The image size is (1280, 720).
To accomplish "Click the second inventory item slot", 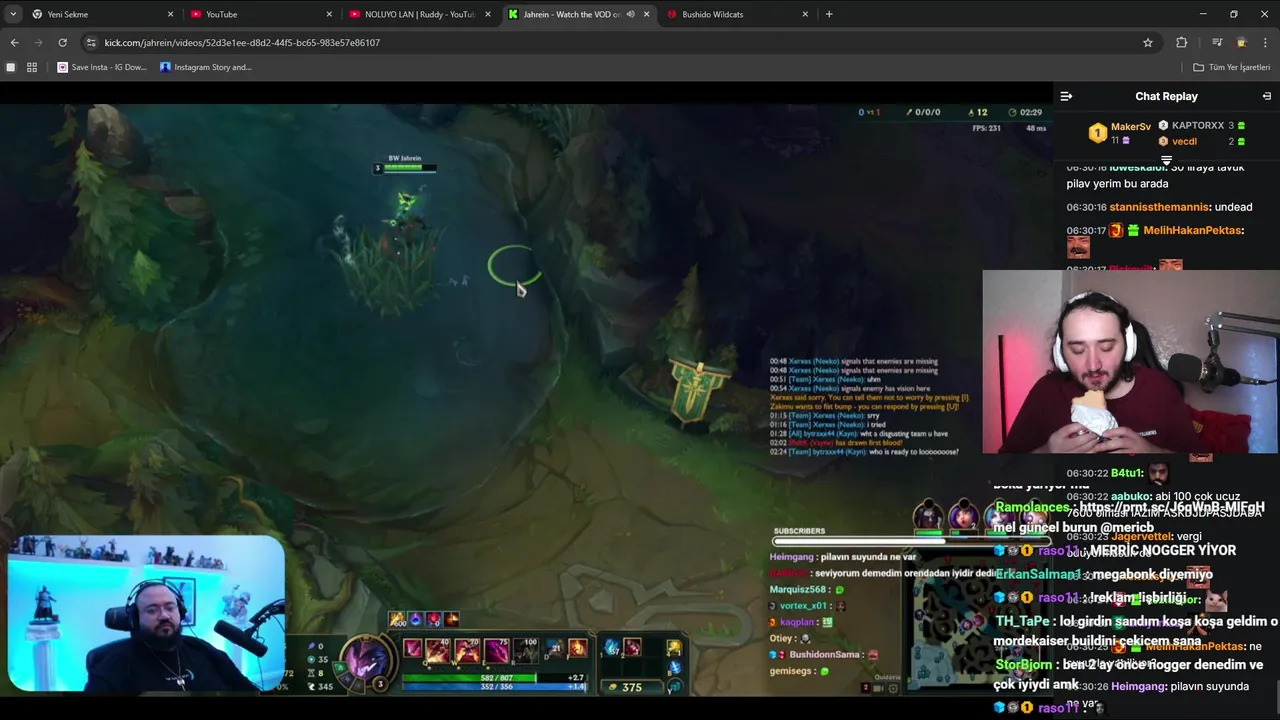I will [x=633, y=648].
